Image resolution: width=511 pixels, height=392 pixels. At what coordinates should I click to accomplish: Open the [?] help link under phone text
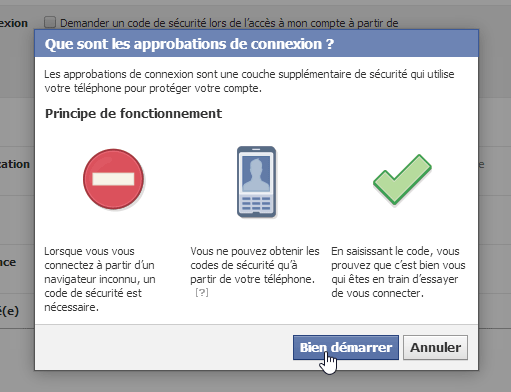(x=202, y=292)
